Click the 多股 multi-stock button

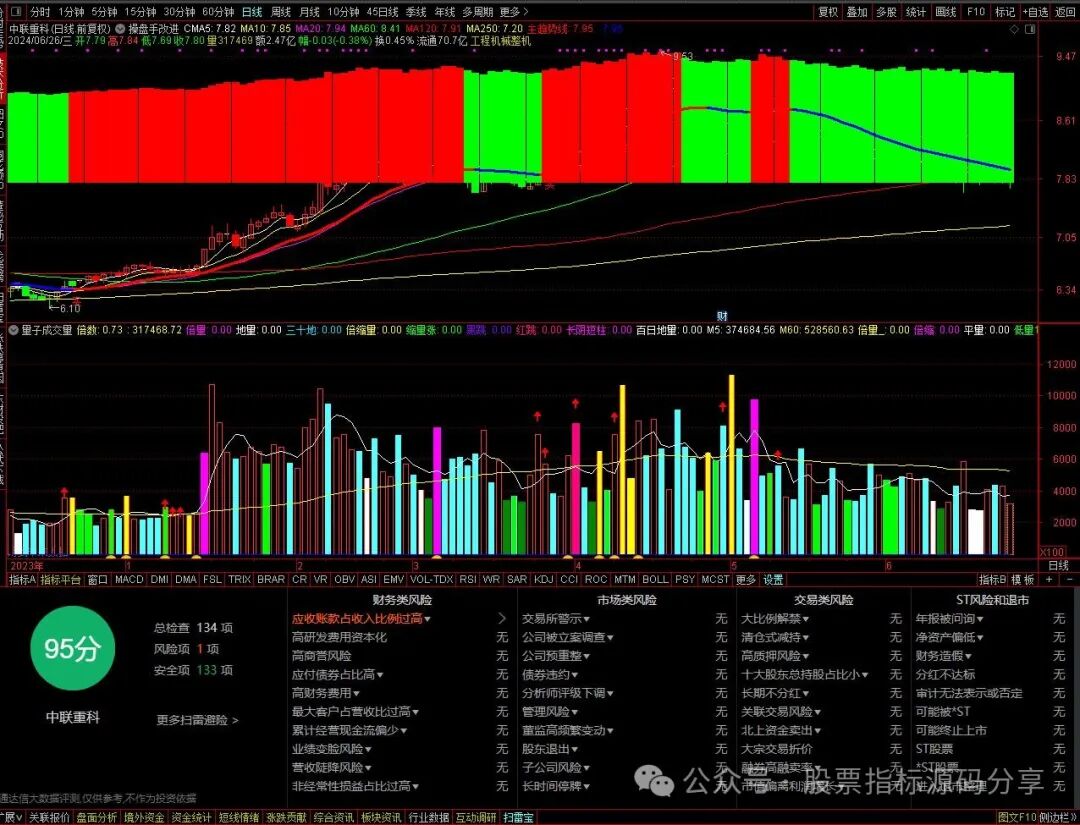(x=886, y=12)
